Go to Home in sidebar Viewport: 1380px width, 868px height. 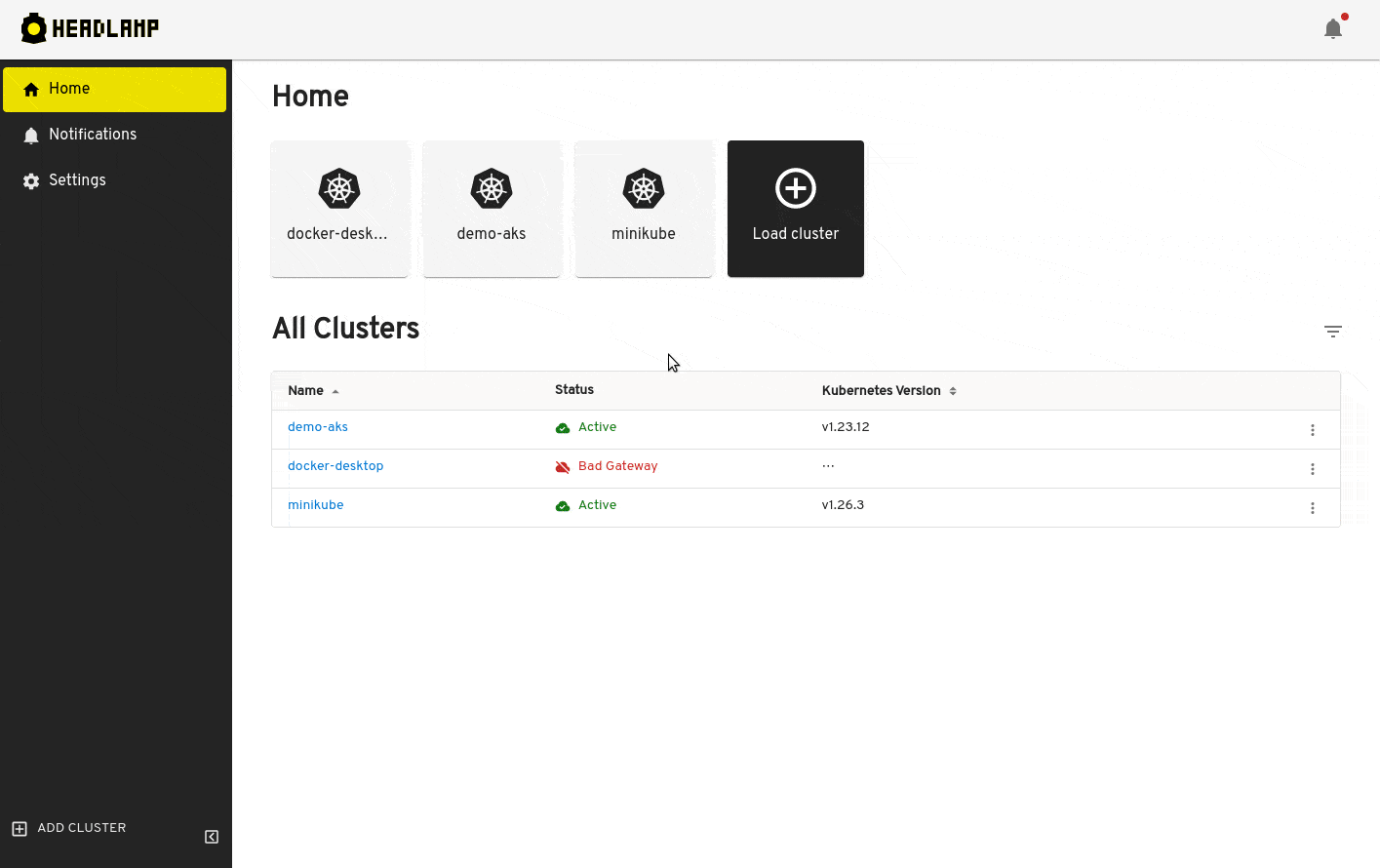[115, 89]
